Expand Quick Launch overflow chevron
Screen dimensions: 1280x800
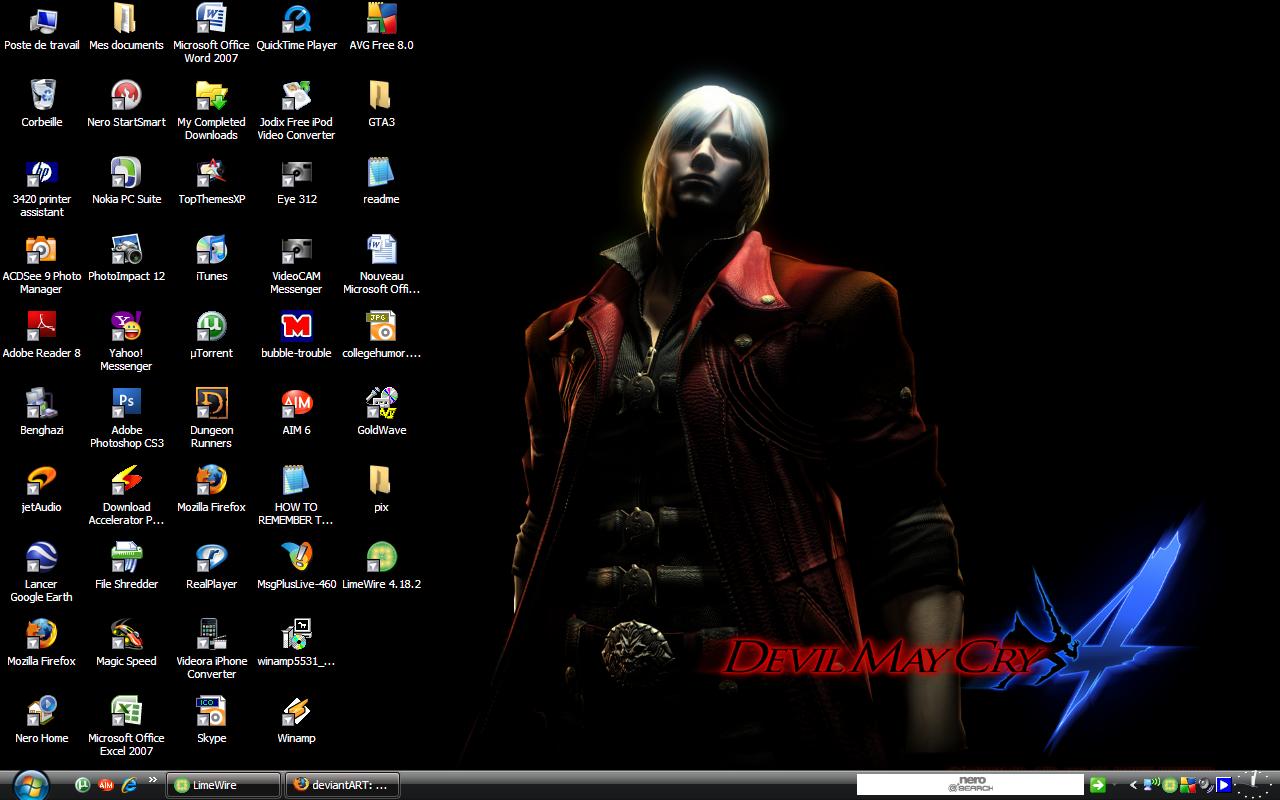click(153, 780)
